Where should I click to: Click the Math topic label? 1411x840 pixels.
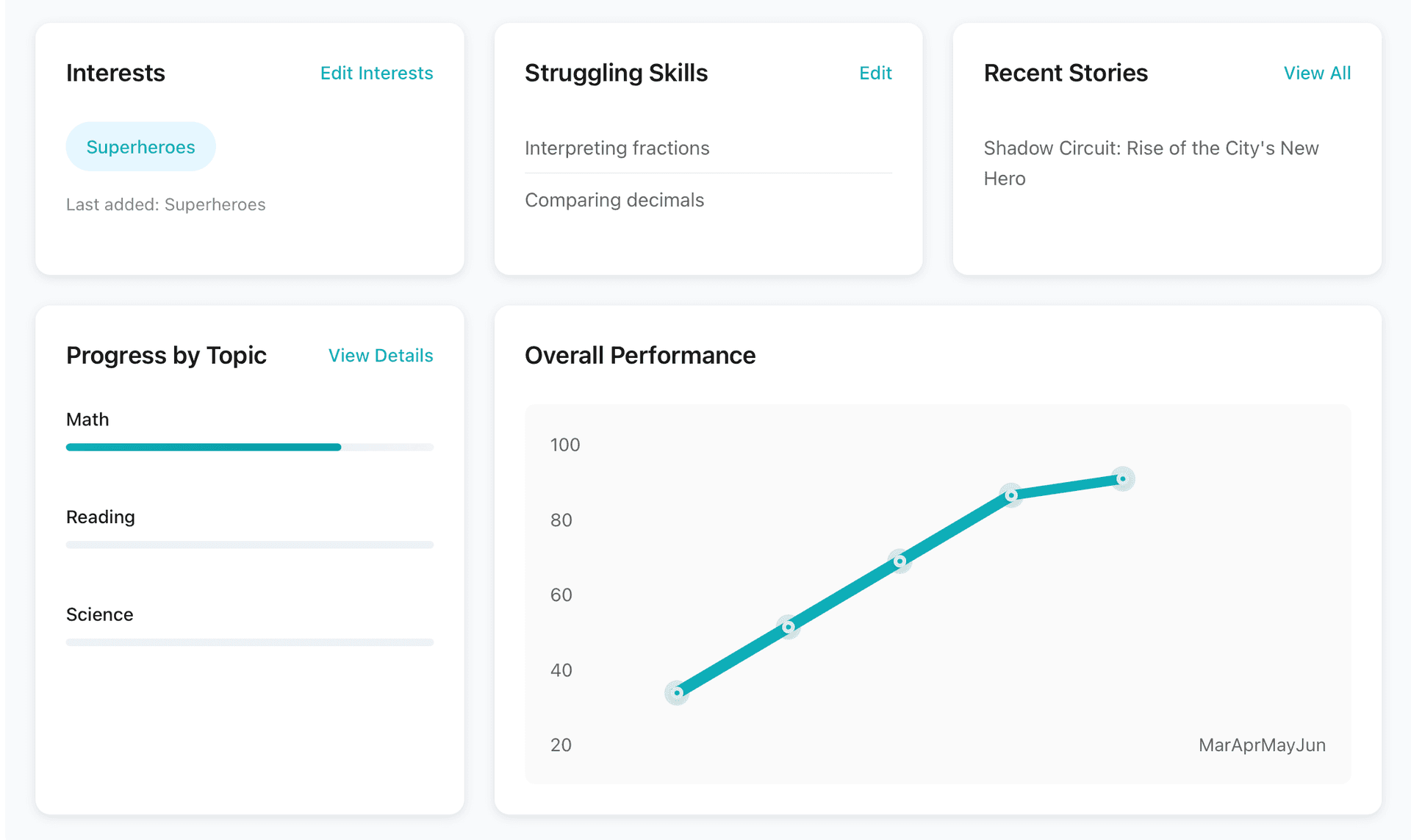click(87, 419)
